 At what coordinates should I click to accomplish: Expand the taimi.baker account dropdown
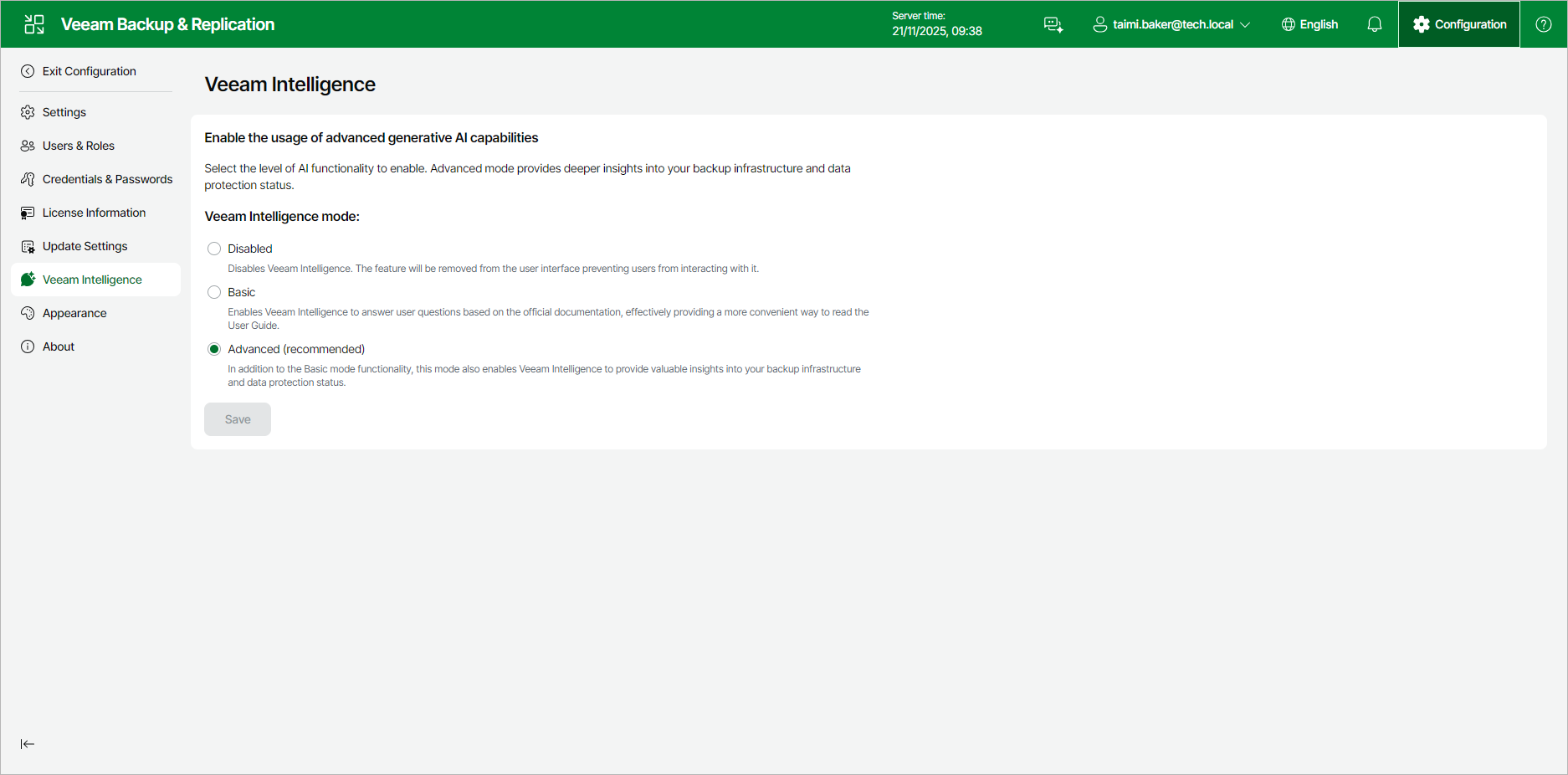(1171, 24)
